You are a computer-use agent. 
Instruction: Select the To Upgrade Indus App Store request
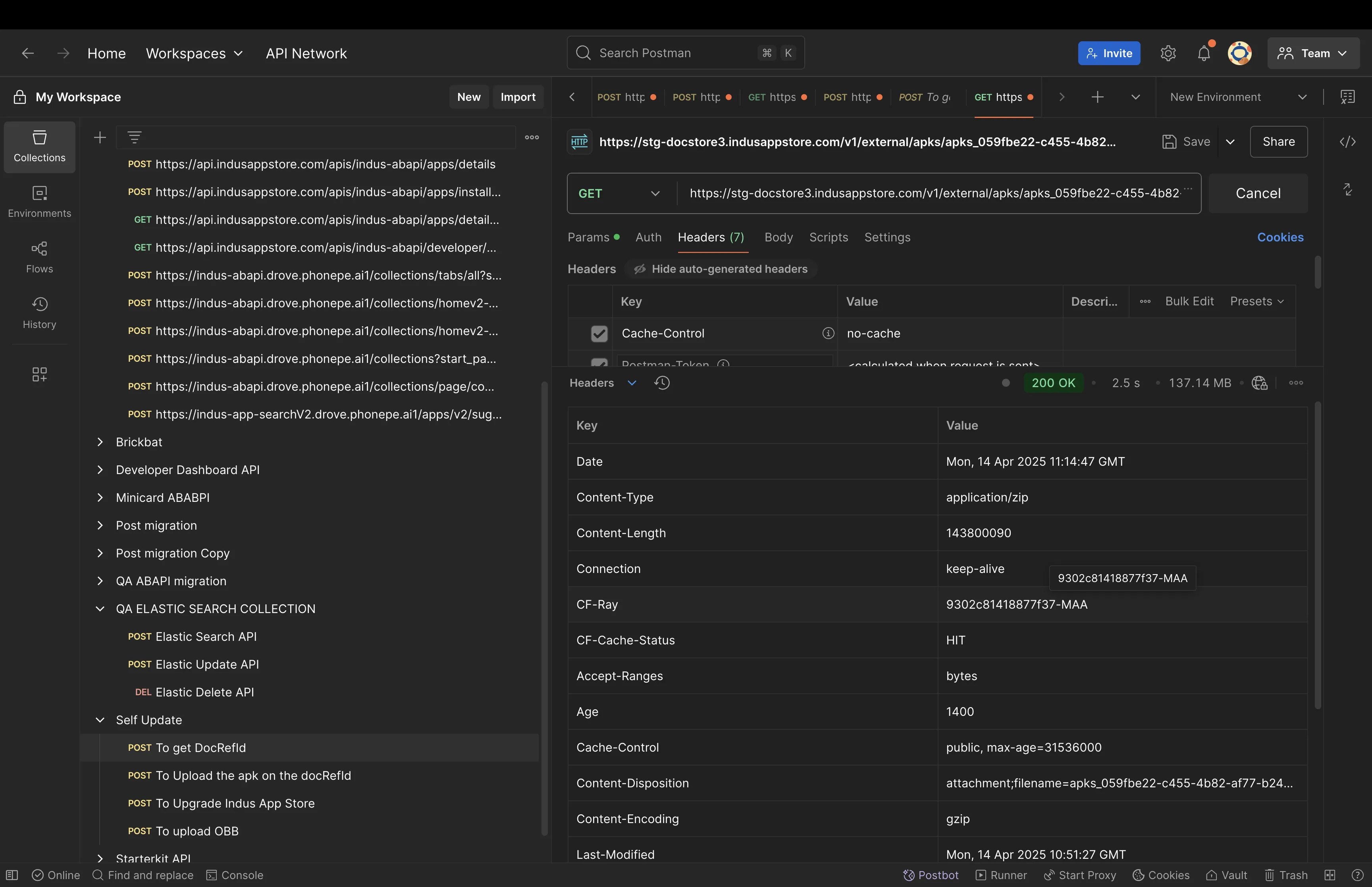(235, 804)
